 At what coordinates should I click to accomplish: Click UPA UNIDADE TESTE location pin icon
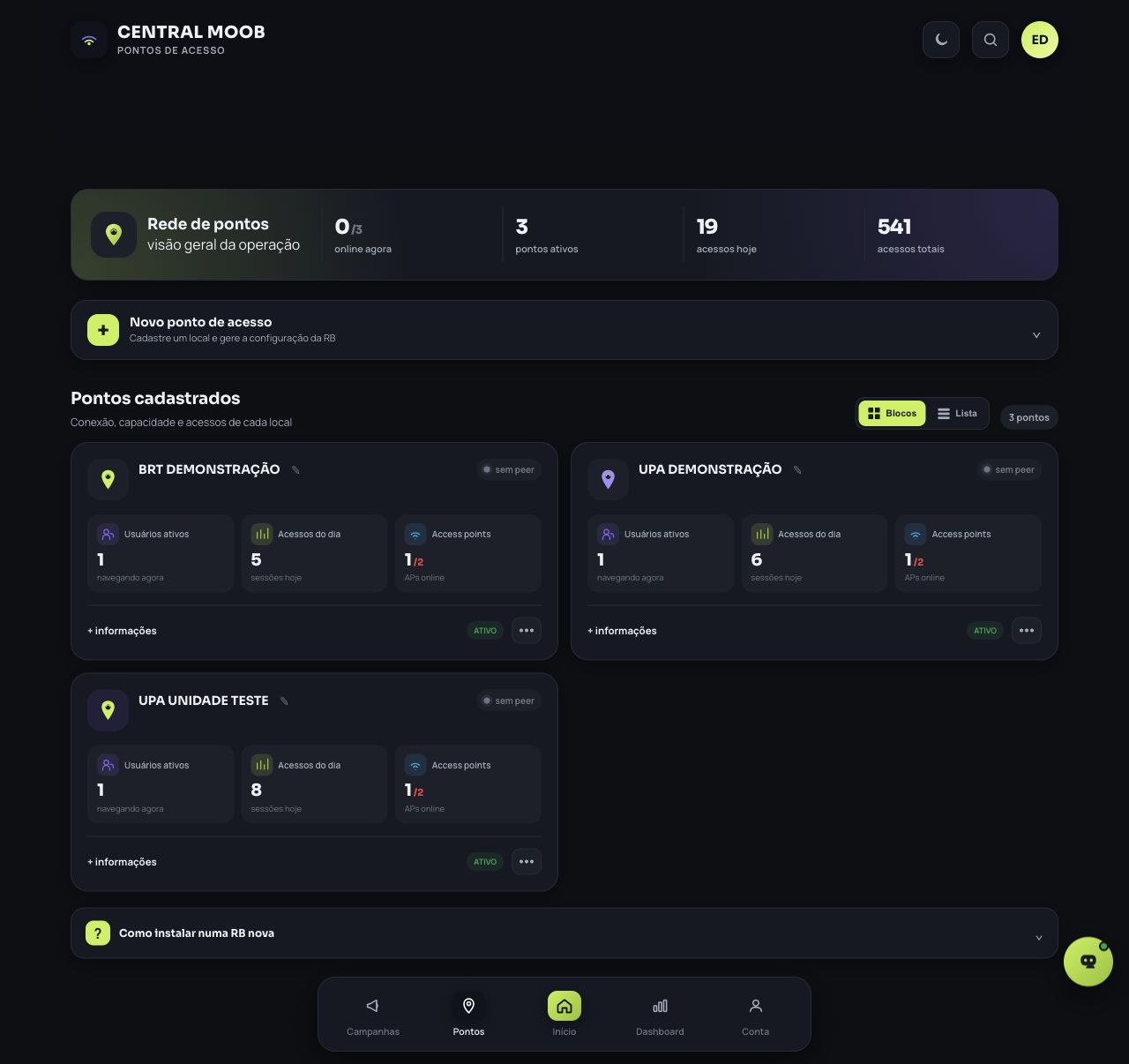click(108, 710)
